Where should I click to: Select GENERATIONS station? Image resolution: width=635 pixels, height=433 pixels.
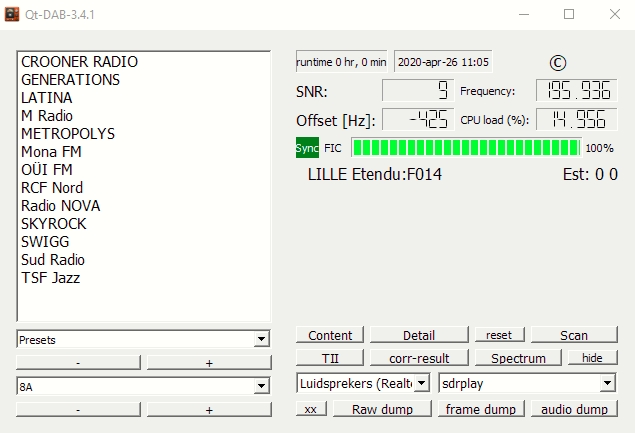pos(143,80)
